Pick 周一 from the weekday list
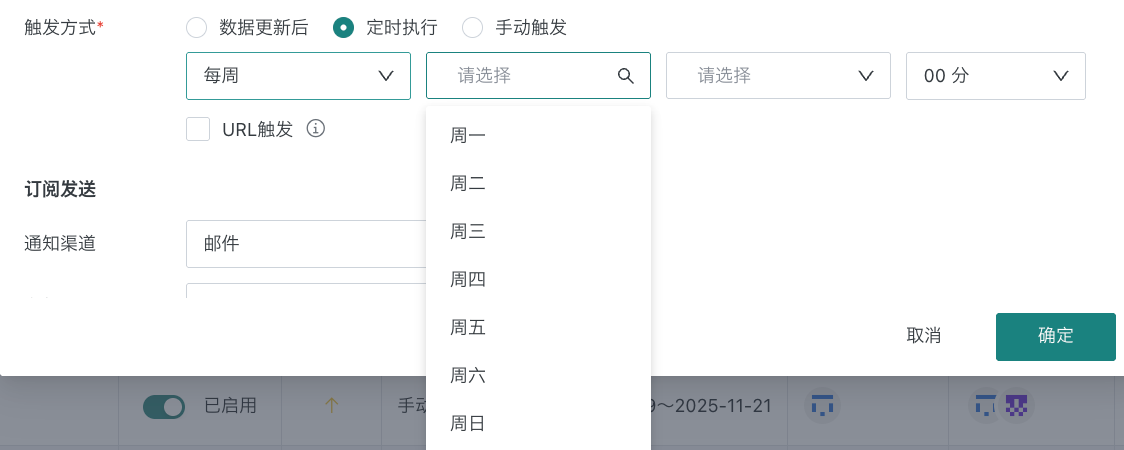The height and width of the screenshot is (450, 1124). (x=538, y=135)
